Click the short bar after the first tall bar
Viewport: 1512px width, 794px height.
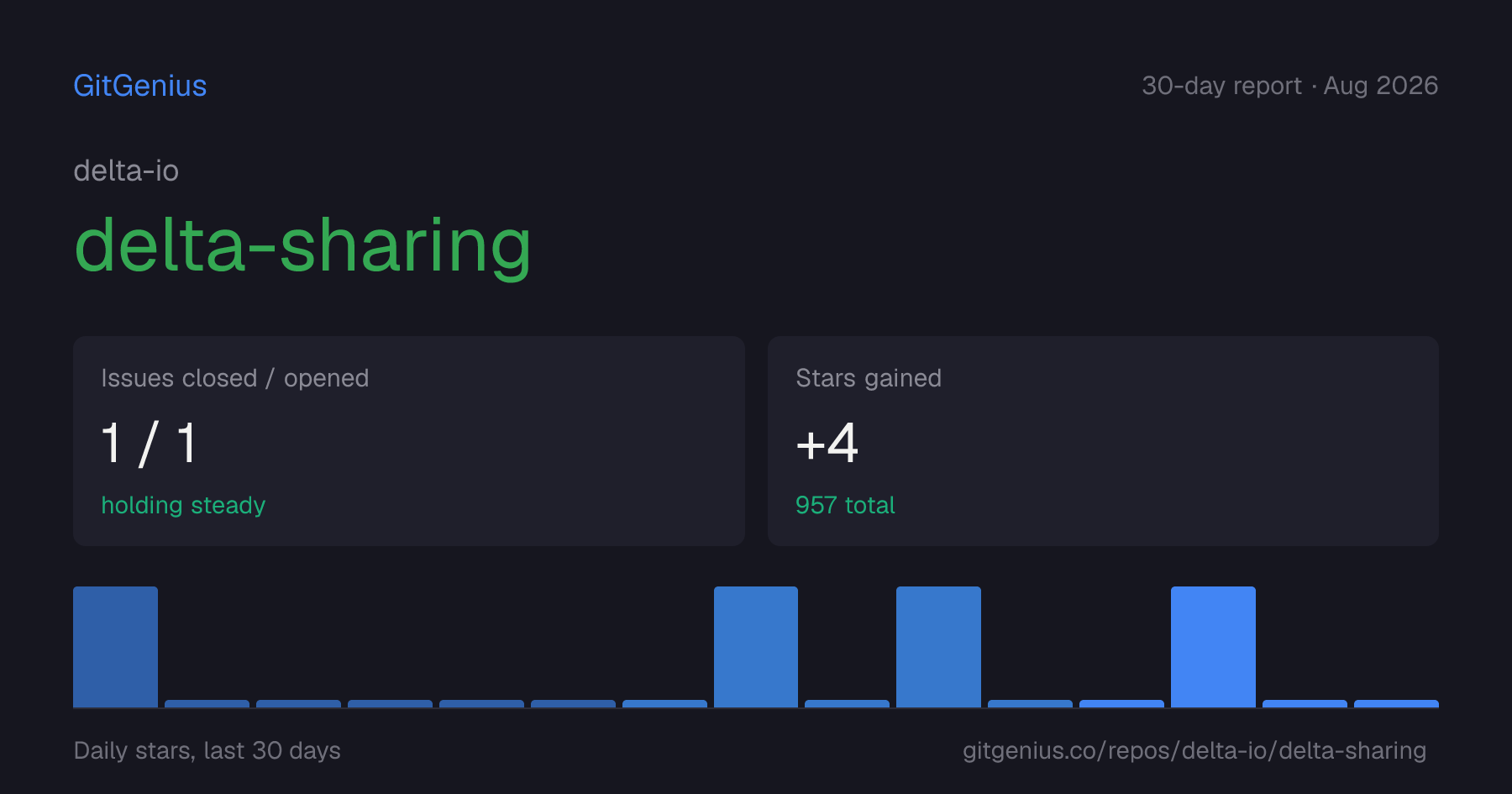pyautogui.click(x=207, y=703)
